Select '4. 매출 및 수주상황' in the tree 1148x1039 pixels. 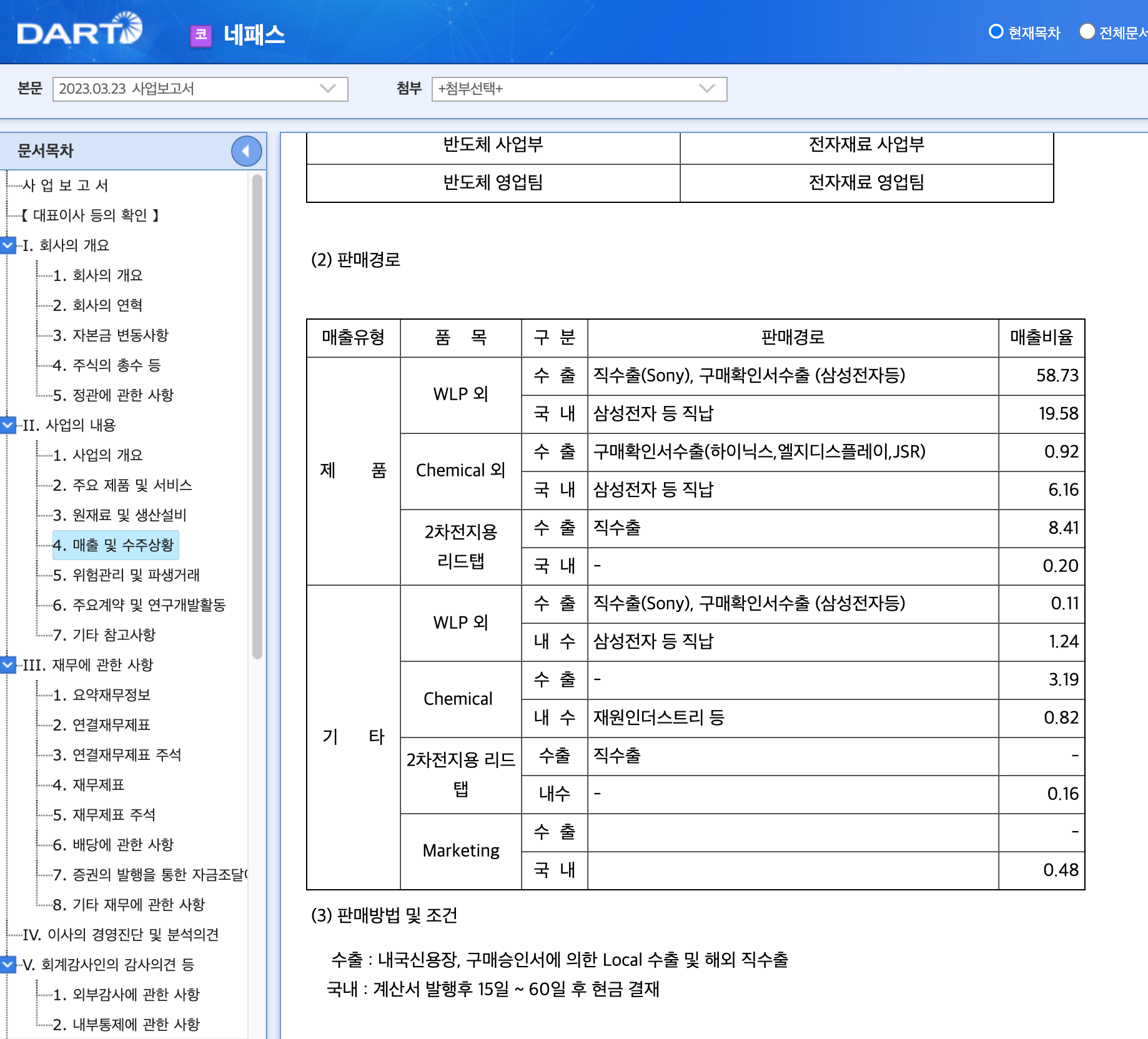(x=116, y=545)
